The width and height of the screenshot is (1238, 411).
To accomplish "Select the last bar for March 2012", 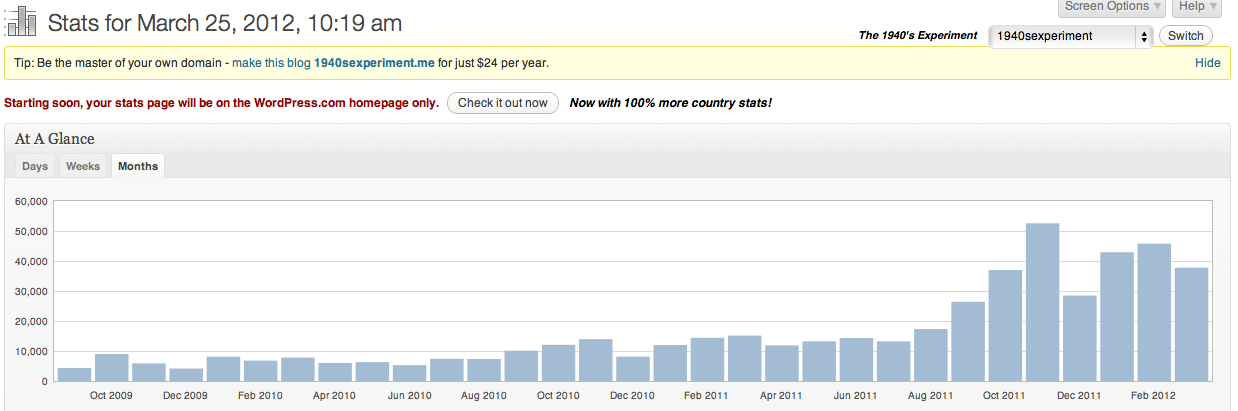I will click(x=1191, y=324).
